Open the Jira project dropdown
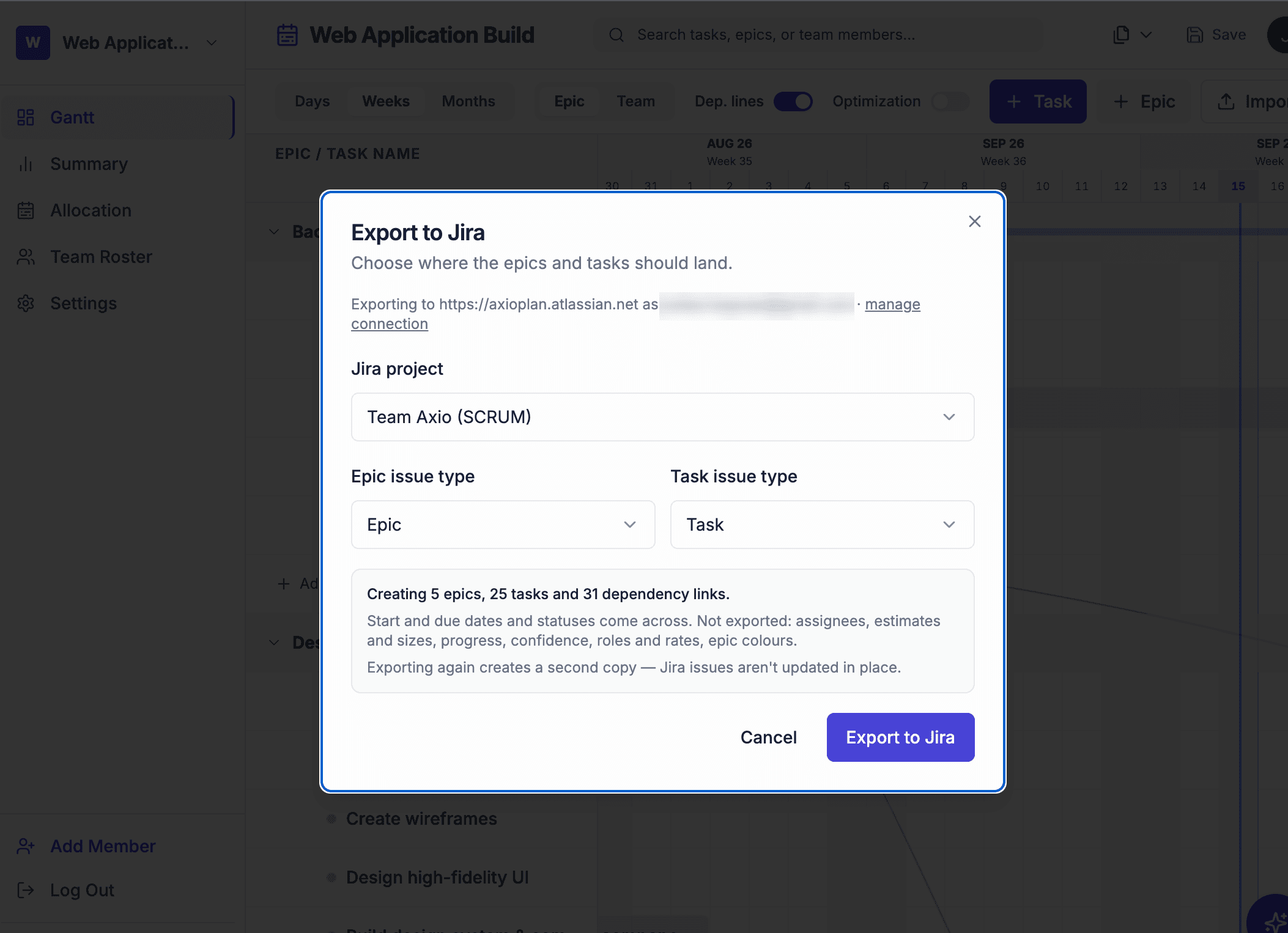The image size is (1288, 933). (x=662, y=417)
